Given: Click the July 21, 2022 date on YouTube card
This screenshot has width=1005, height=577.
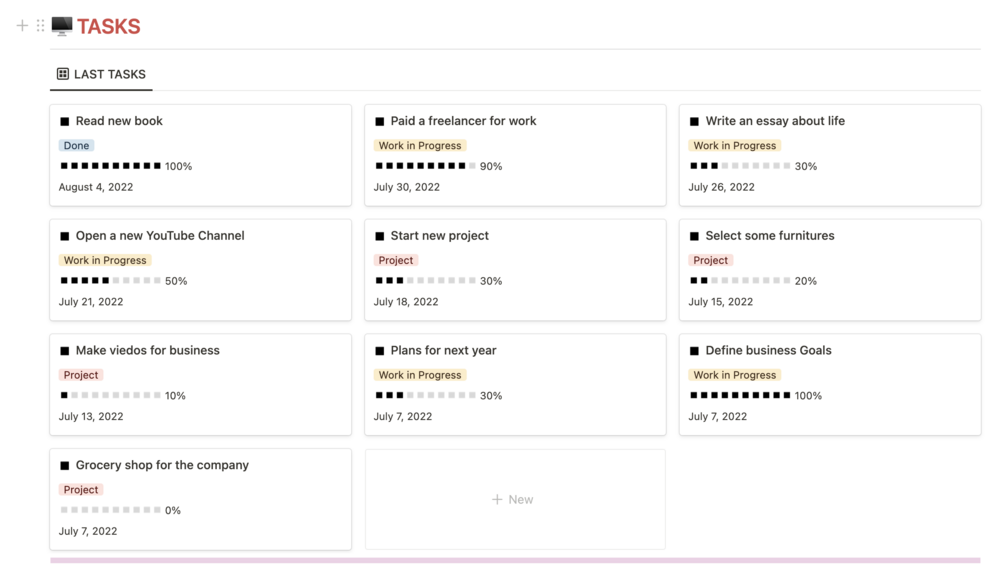Looking at the screenshot, I should 91,302.
